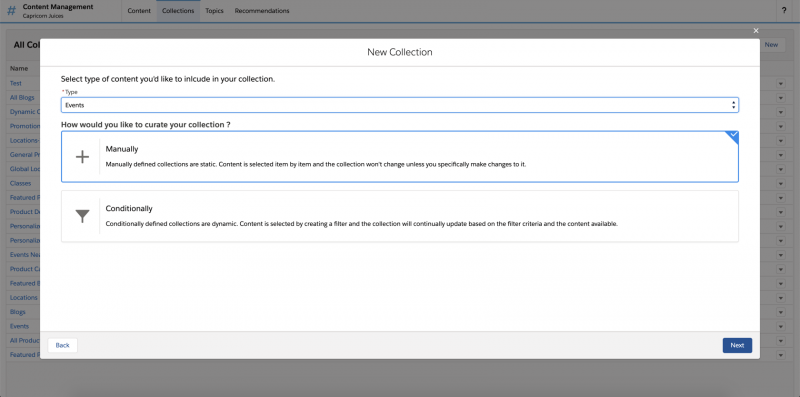Click the funnel filter icon on the Conditionally card

pyautogui.click(x=82, y=216)
